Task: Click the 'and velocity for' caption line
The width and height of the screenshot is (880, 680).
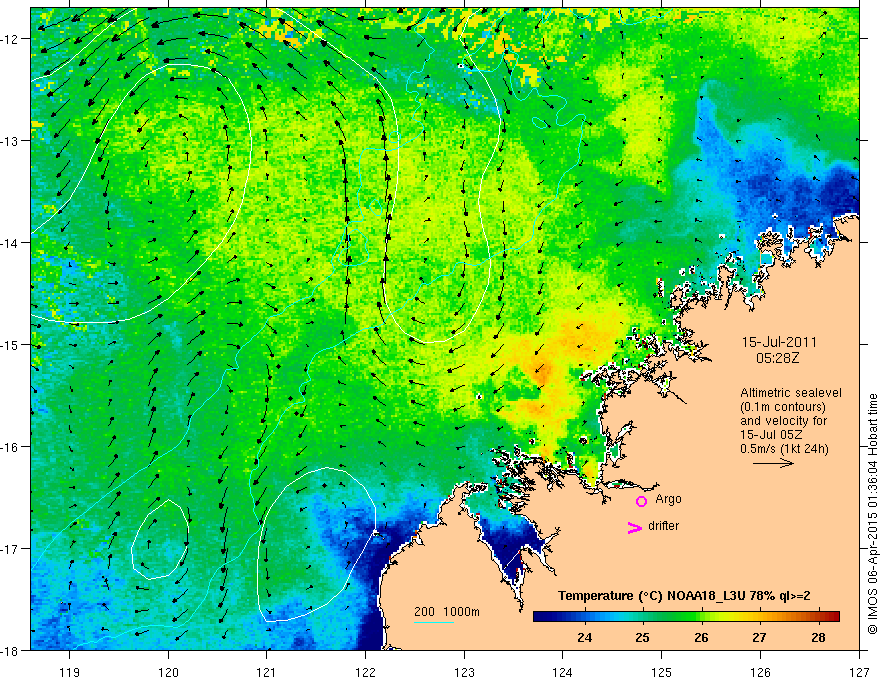Action: click(x=783, y=421)
